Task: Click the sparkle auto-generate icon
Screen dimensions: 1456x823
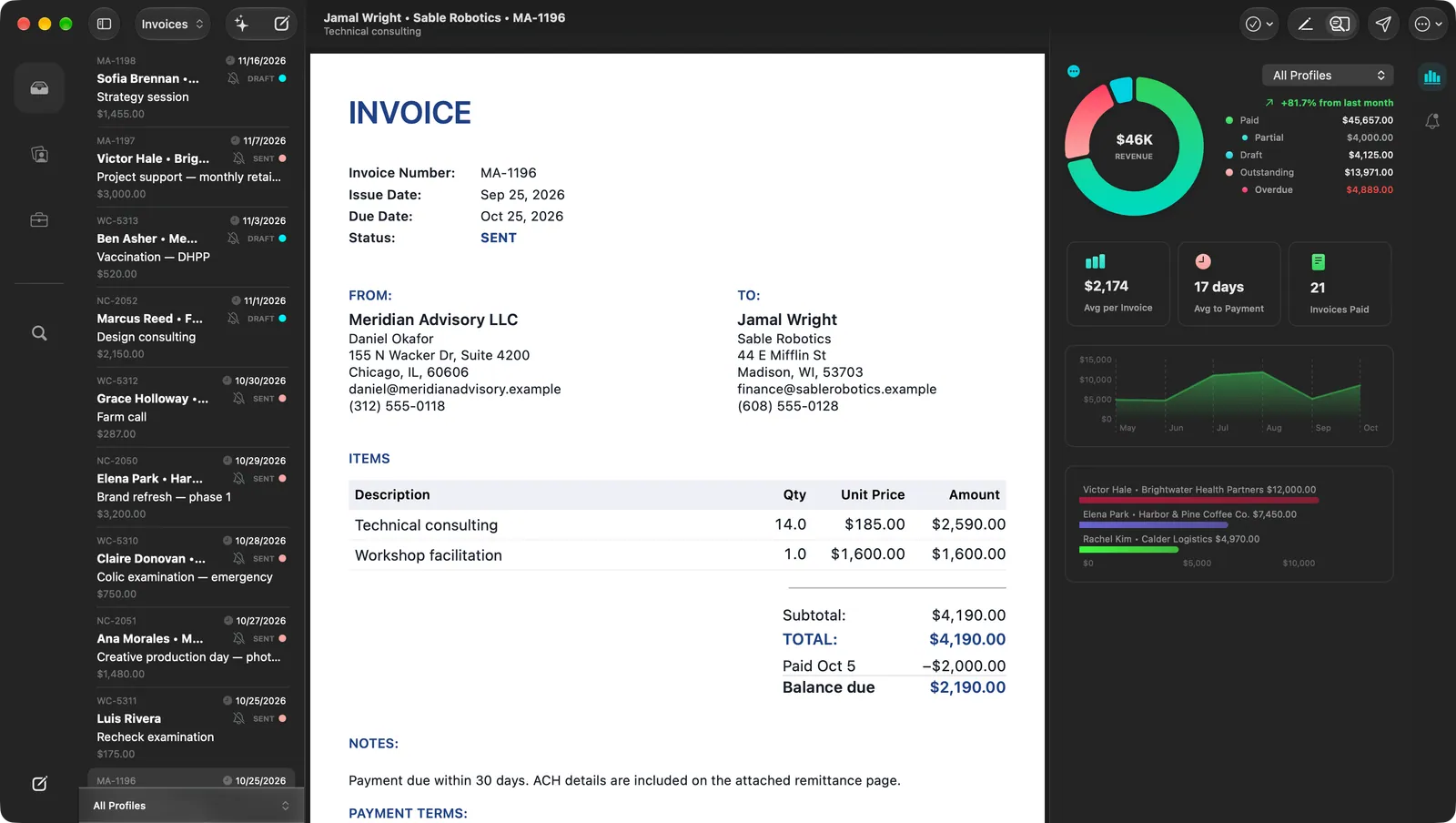Action: coord(241,25)
